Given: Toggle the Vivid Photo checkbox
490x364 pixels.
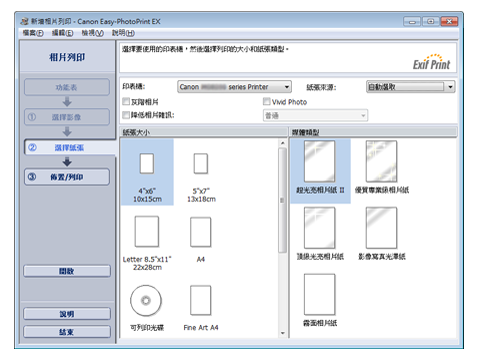Looking at the screenshot, I should point(267,101).
